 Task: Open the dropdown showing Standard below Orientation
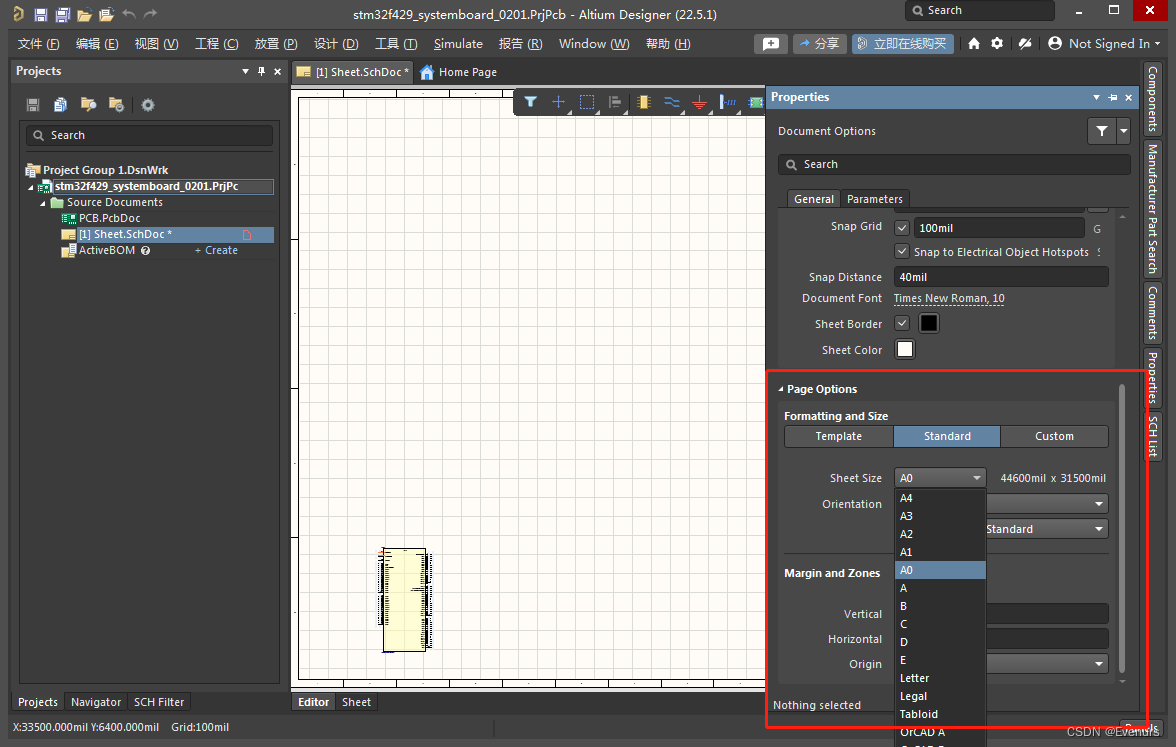pyautogui.click(x=1046, y=529)
